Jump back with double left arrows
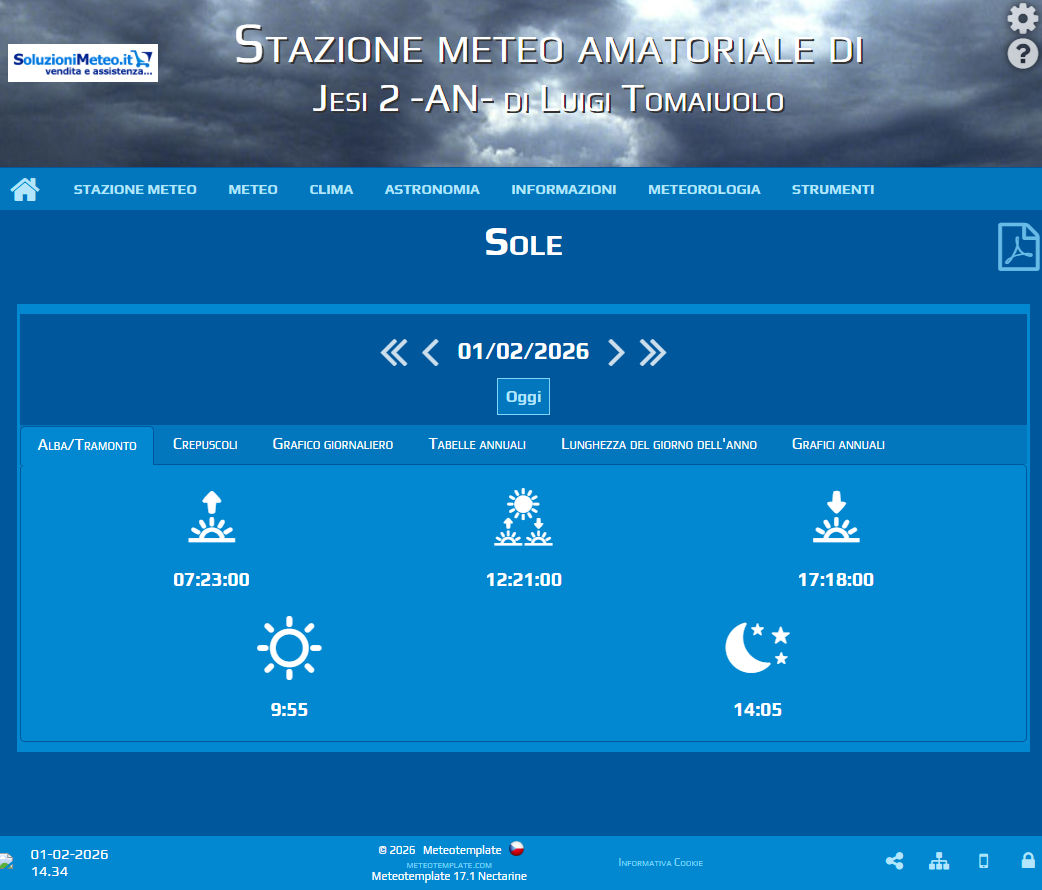 [394, 352]
